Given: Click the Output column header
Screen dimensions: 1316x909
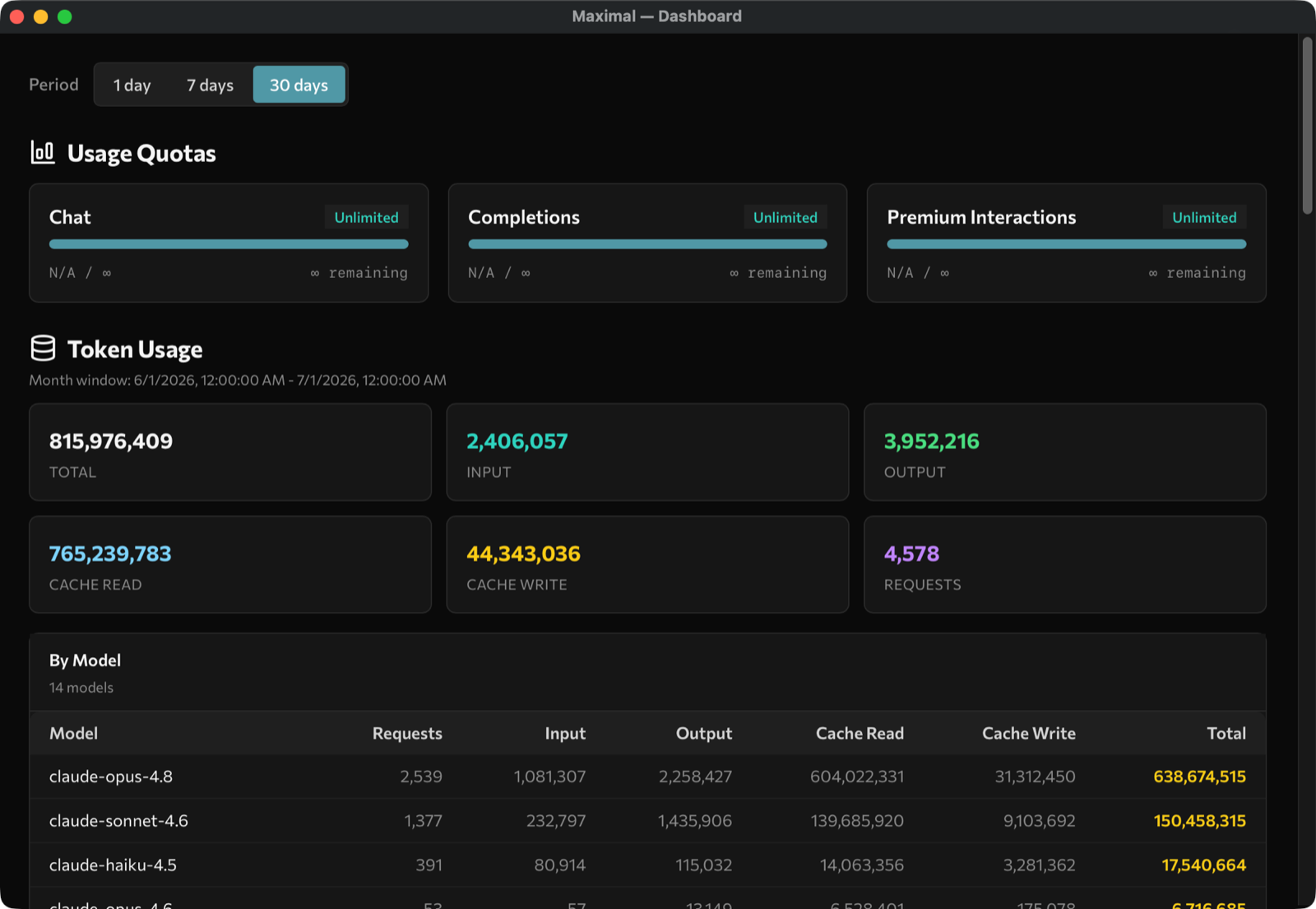Looking at the screenshot, I should pyautogui.click(x=704, y=733).
